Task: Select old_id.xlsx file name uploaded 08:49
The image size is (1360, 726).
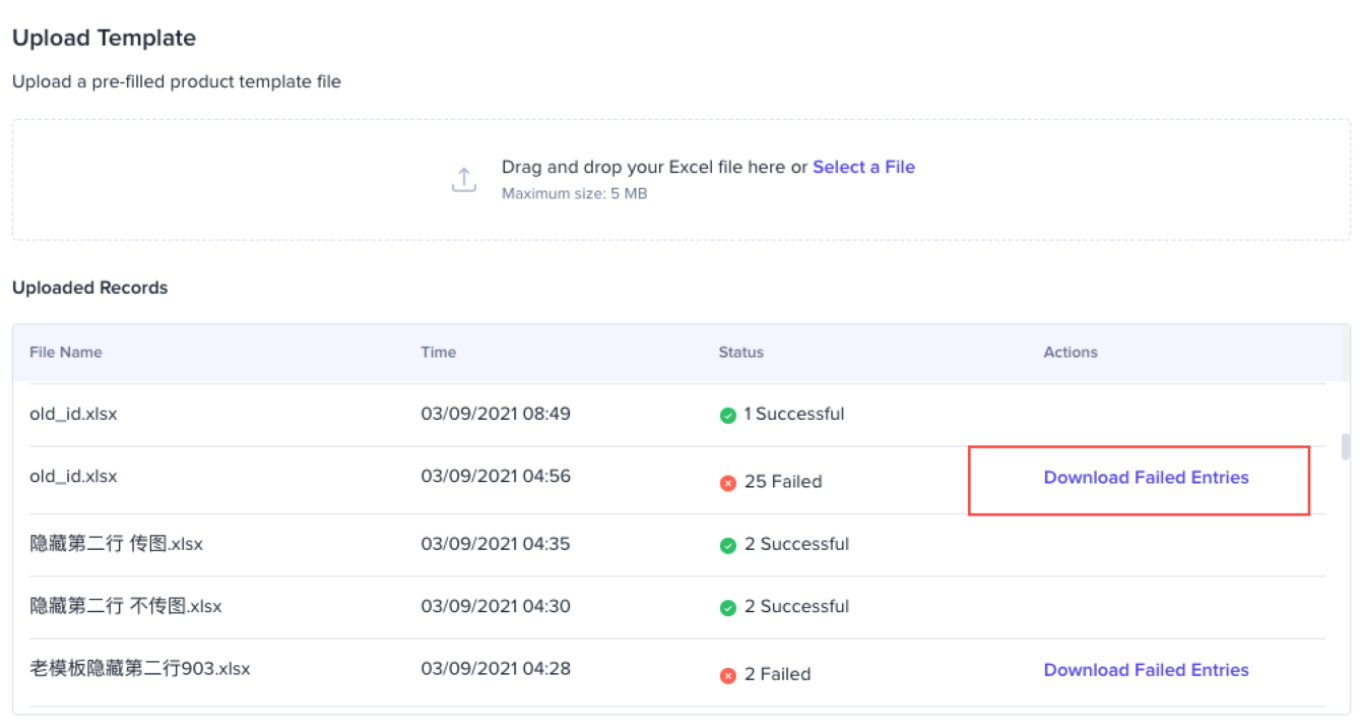Action: coord(73,414)
